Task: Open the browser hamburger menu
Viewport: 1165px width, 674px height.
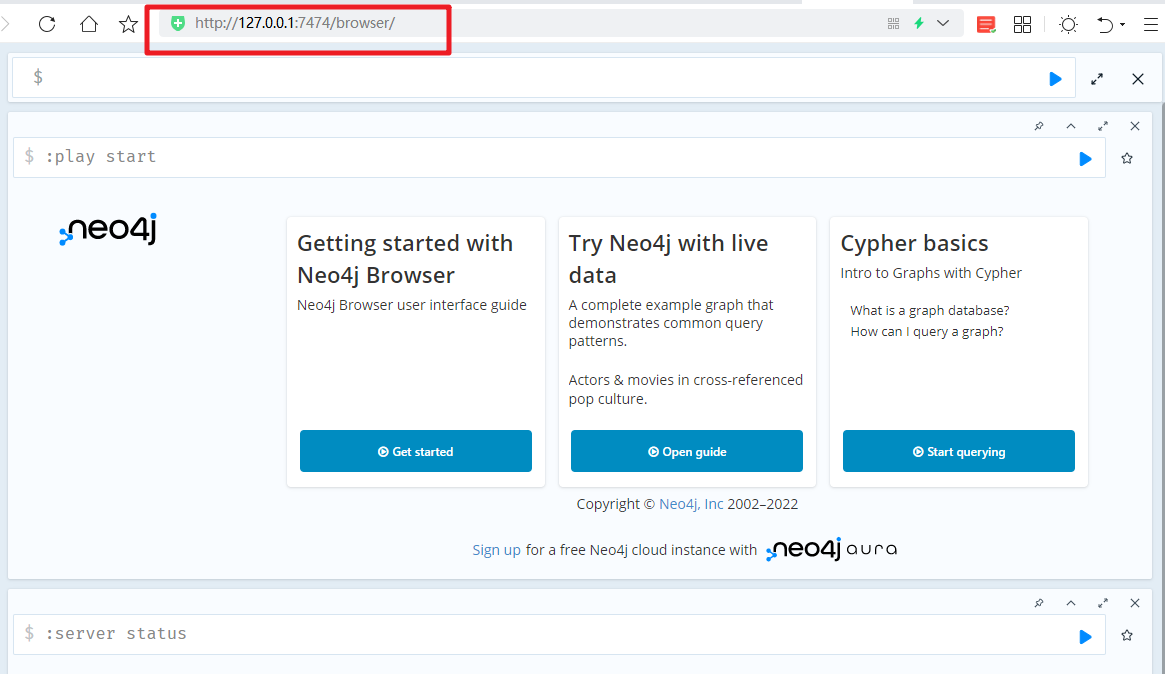Action: point(1151,24)
